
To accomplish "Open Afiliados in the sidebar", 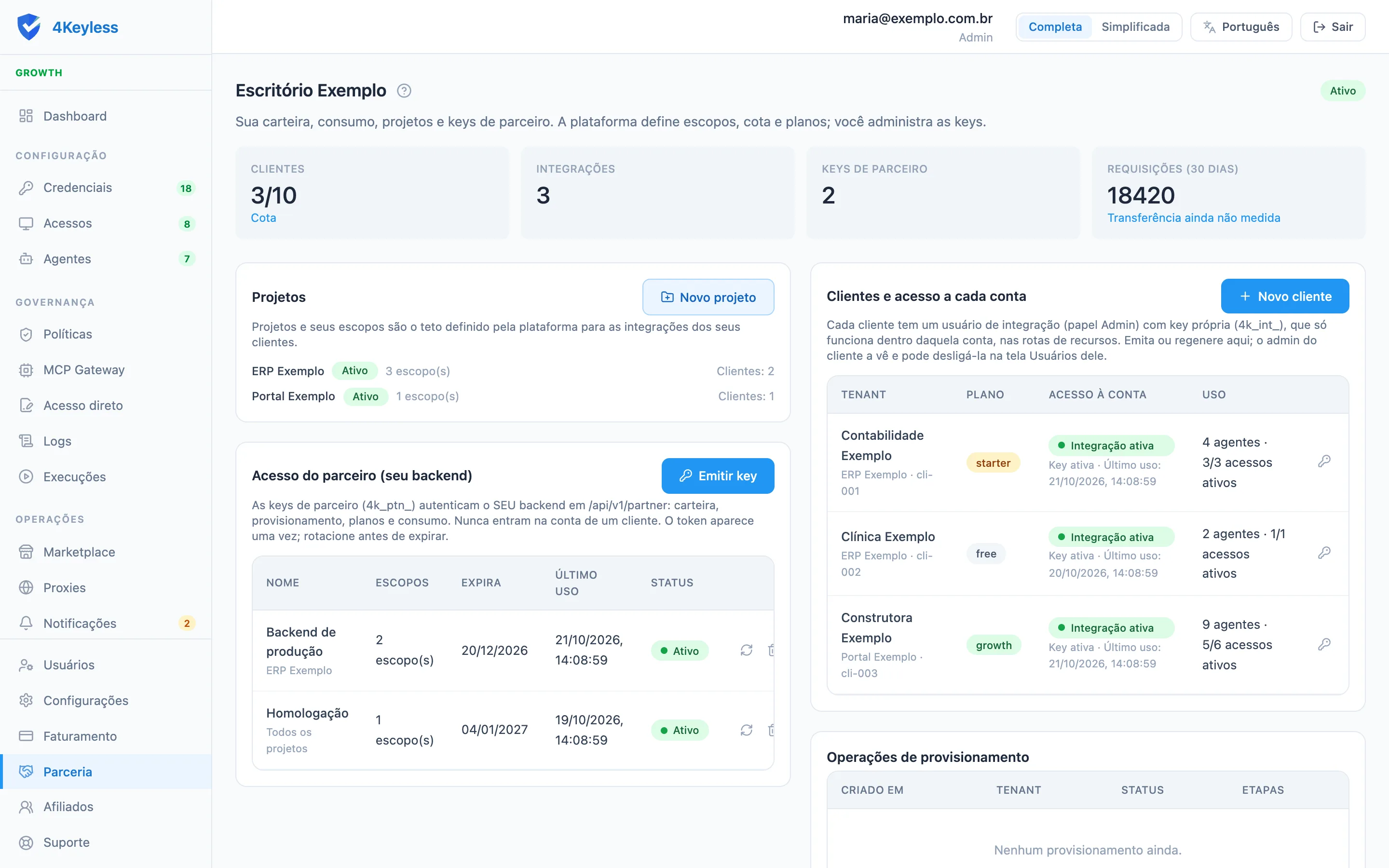I will (106, 807).
